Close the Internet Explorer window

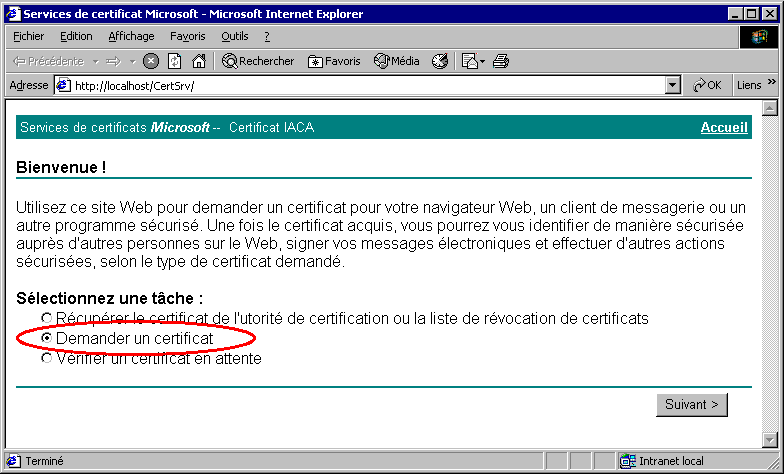[x=770, y=14]
